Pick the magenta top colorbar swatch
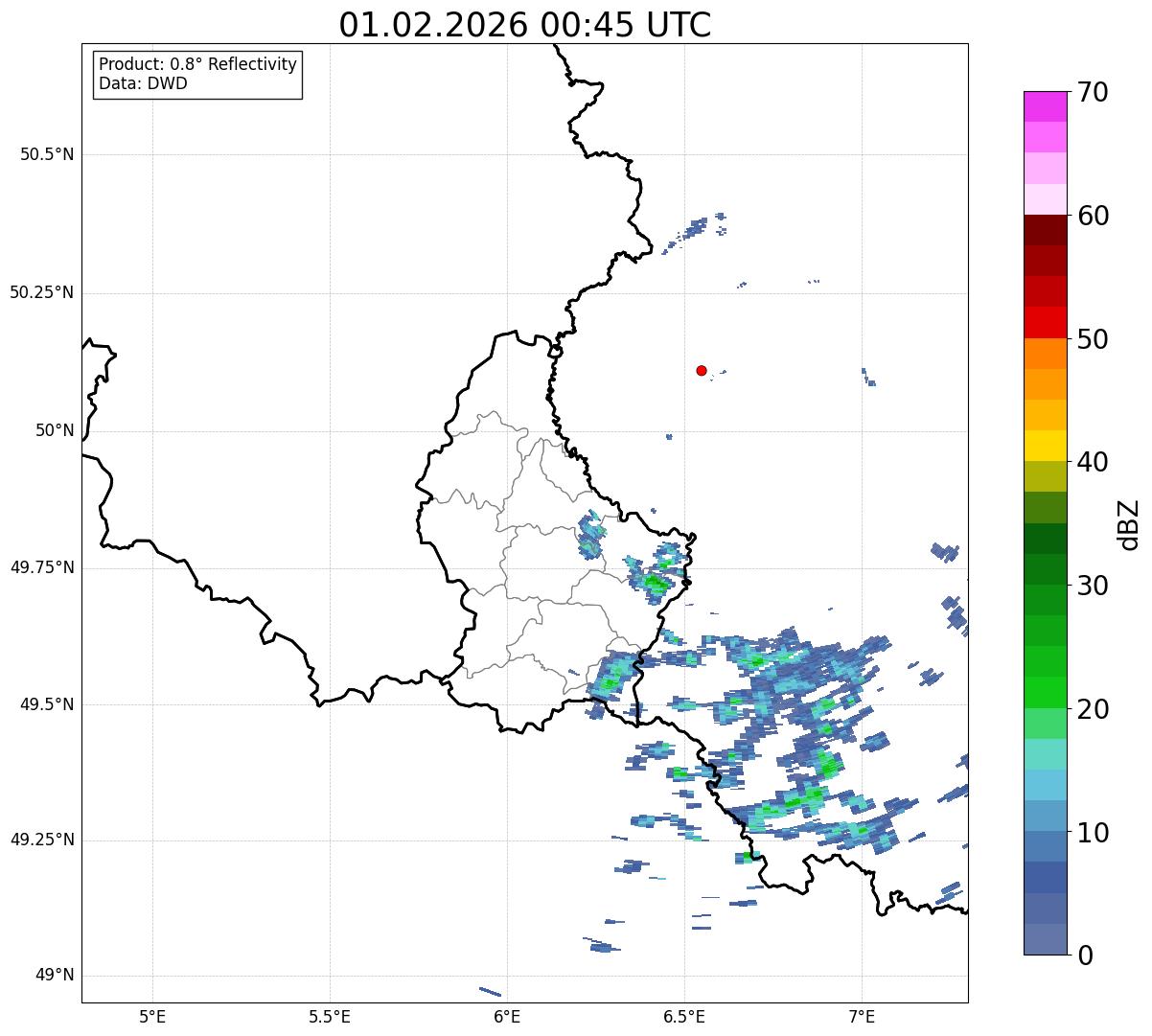This screenshot has height=1036, width=1152. (1045, 106)
